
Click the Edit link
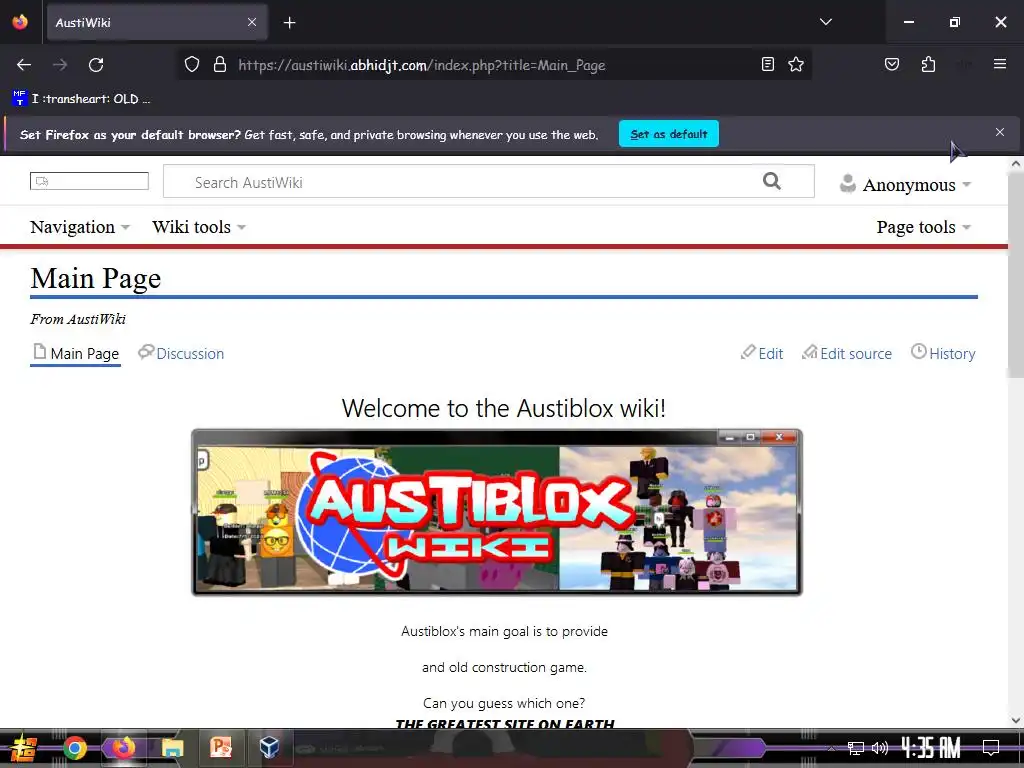tap(761, 353)
